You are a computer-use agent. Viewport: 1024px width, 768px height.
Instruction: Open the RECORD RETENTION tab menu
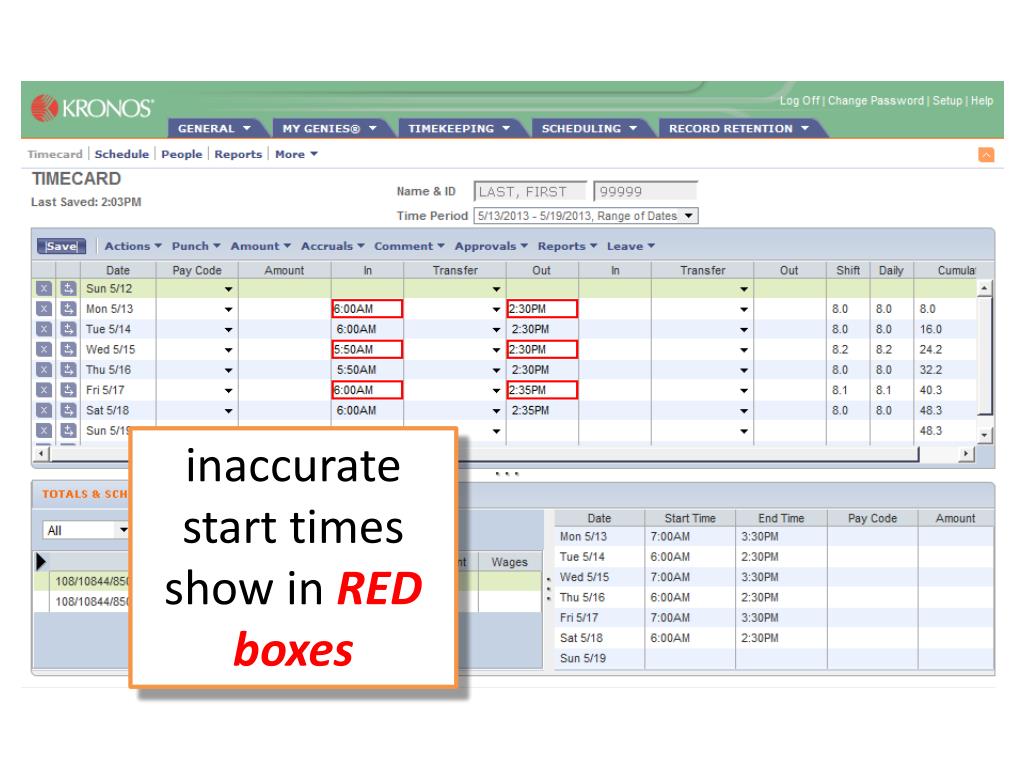[x=738, y=129]
